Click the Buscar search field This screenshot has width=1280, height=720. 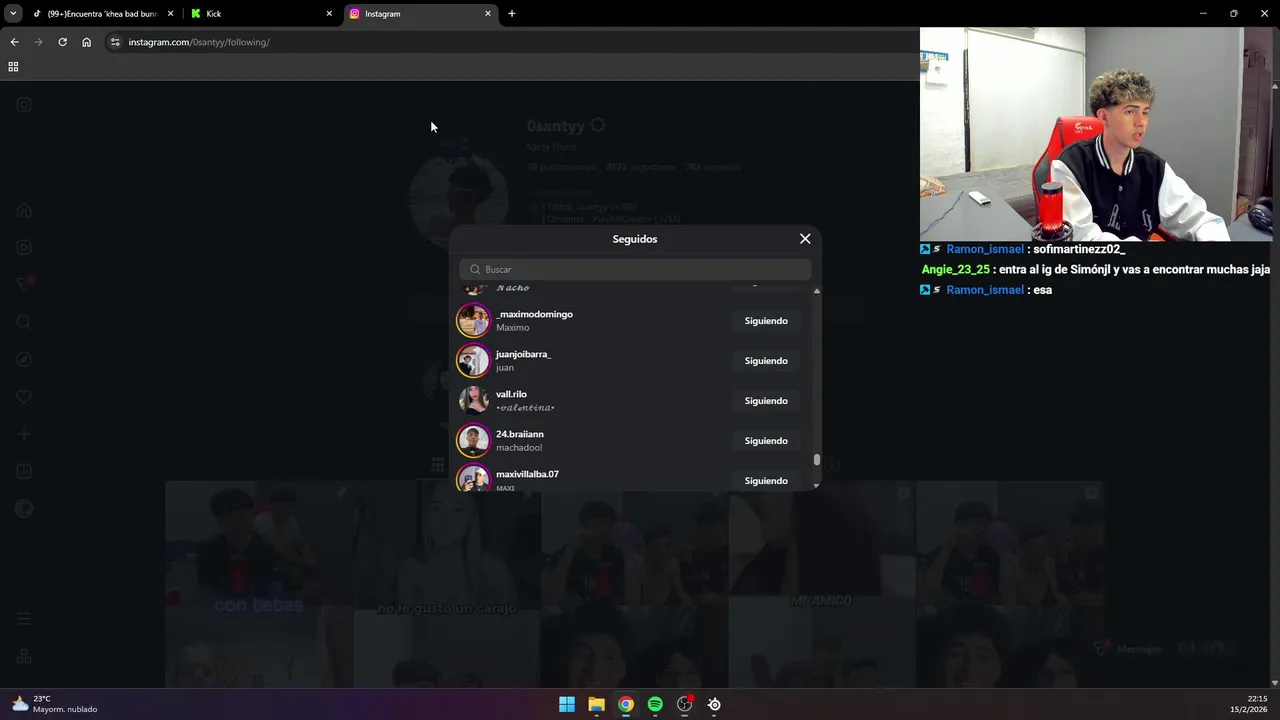coord(635,269)
